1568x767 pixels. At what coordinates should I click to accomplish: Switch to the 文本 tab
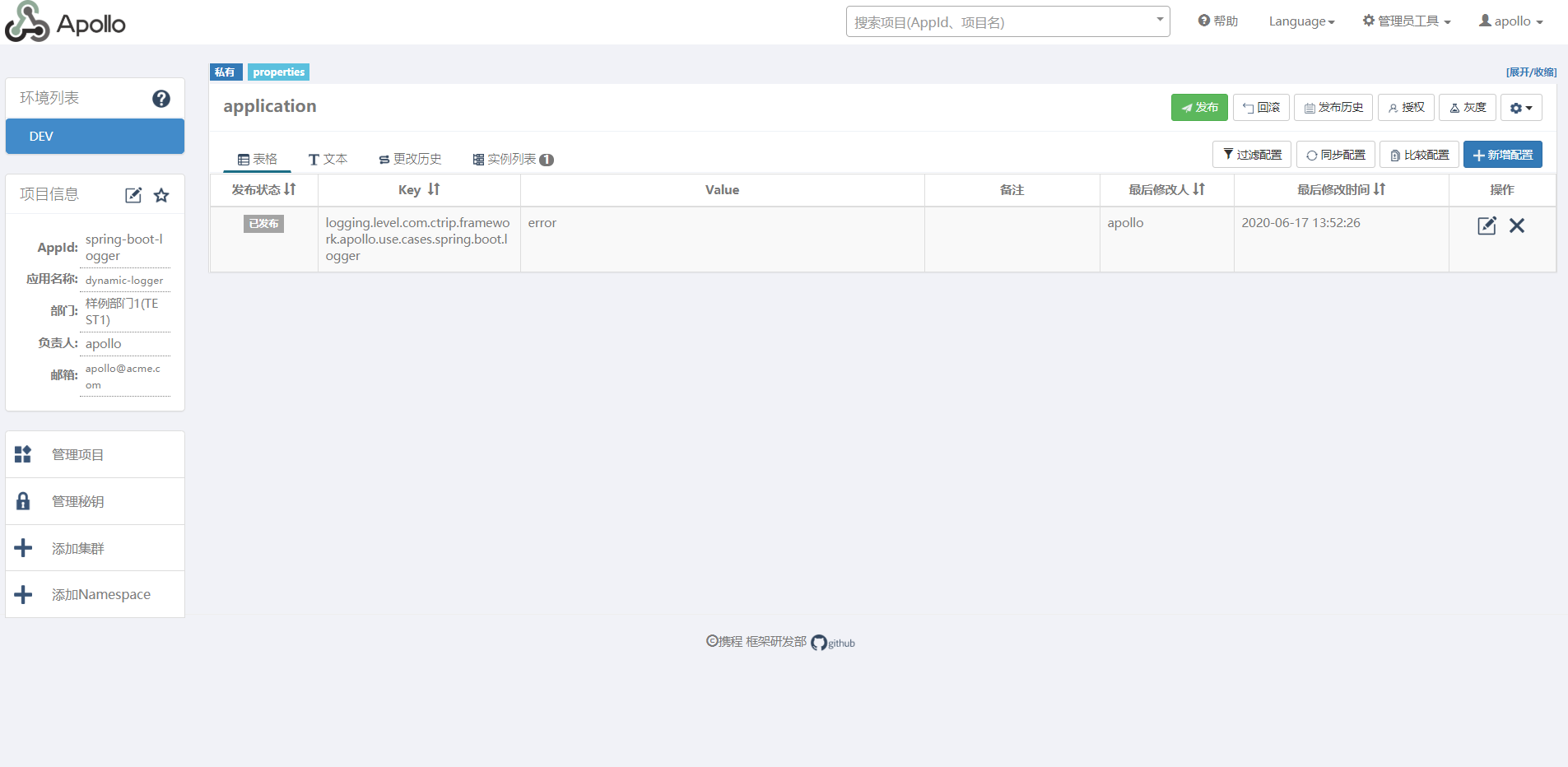point(328,159)
